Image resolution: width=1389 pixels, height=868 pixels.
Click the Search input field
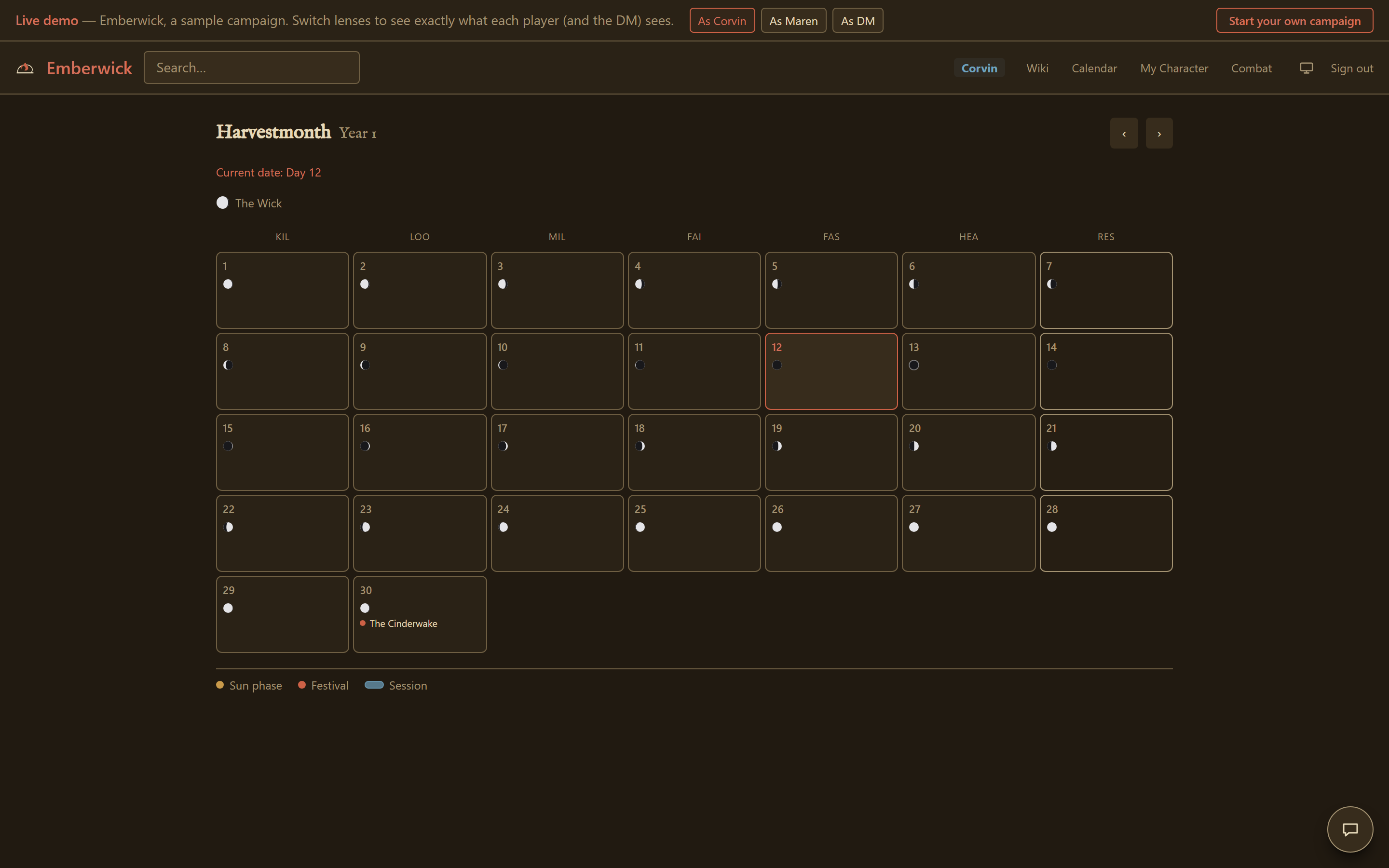[251, 68]
